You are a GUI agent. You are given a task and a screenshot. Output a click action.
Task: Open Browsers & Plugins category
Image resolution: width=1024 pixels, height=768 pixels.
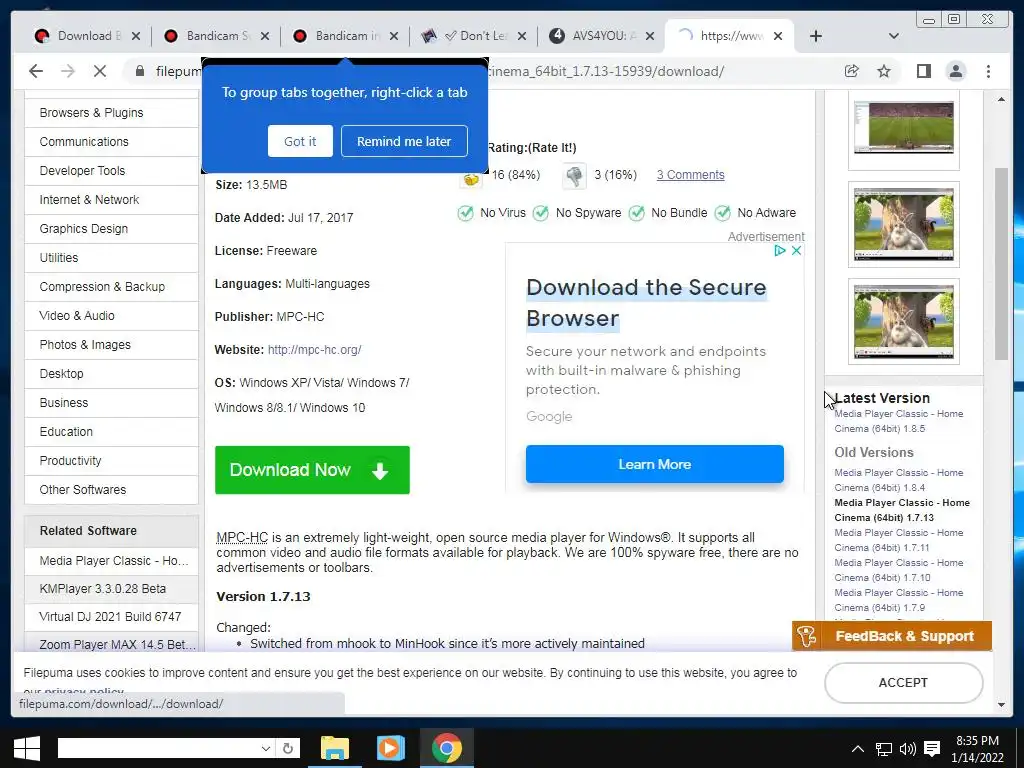click(111, 113)
